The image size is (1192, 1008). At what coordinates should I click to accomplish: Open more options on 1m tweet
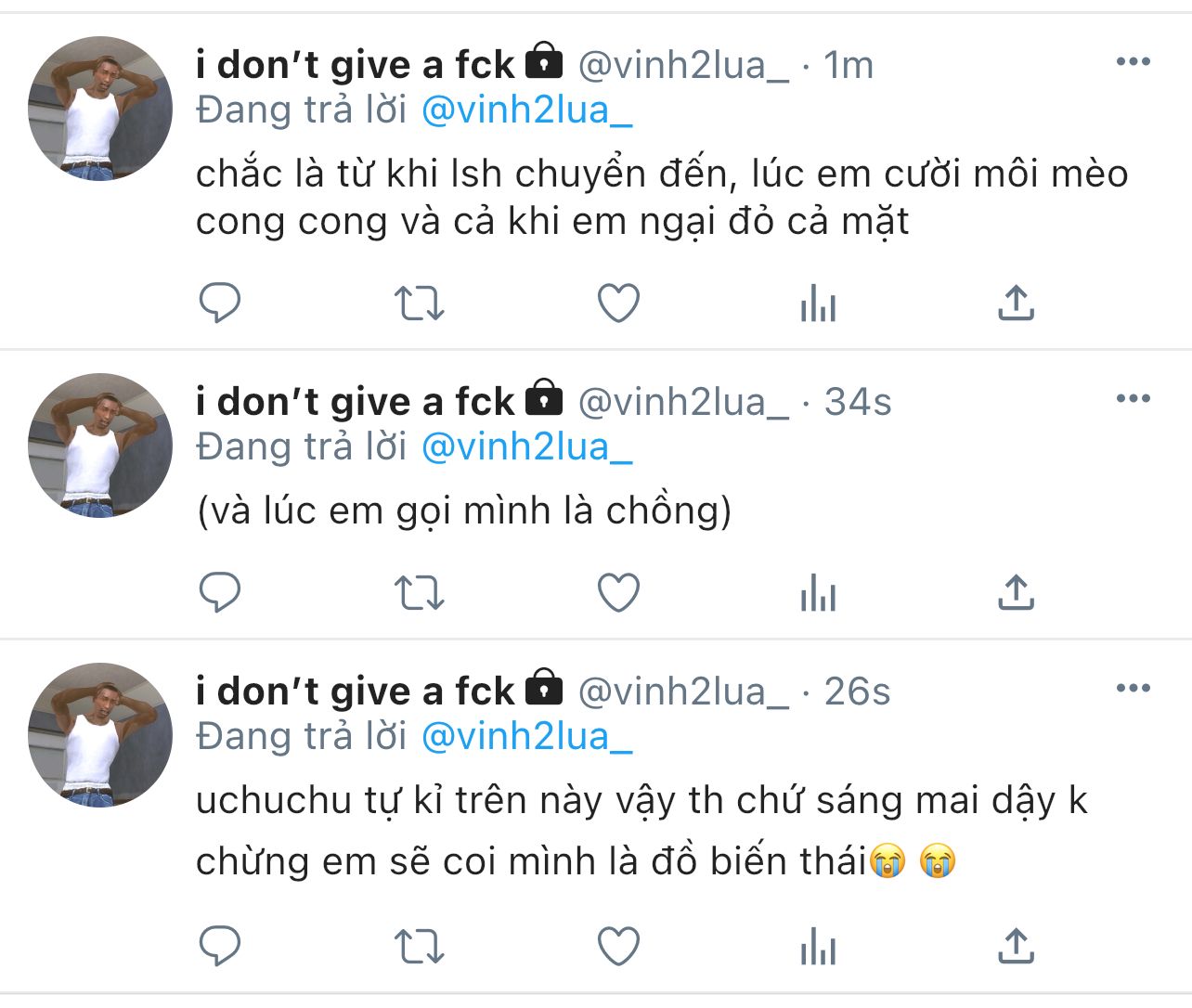(1133, 62)
